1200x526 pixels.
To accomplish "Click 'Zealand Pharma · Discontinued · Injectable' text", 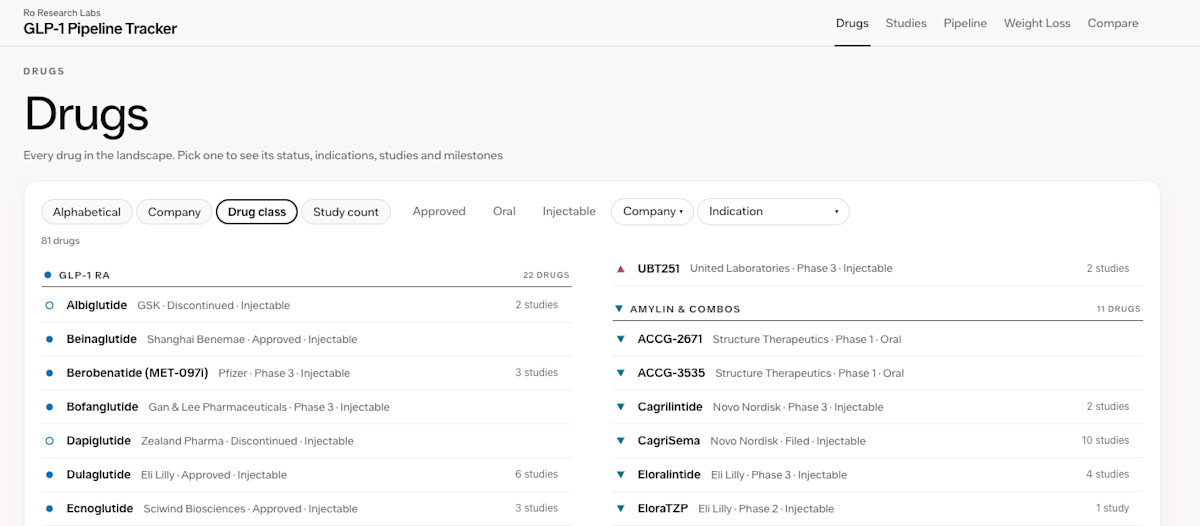I will (247, 441).
